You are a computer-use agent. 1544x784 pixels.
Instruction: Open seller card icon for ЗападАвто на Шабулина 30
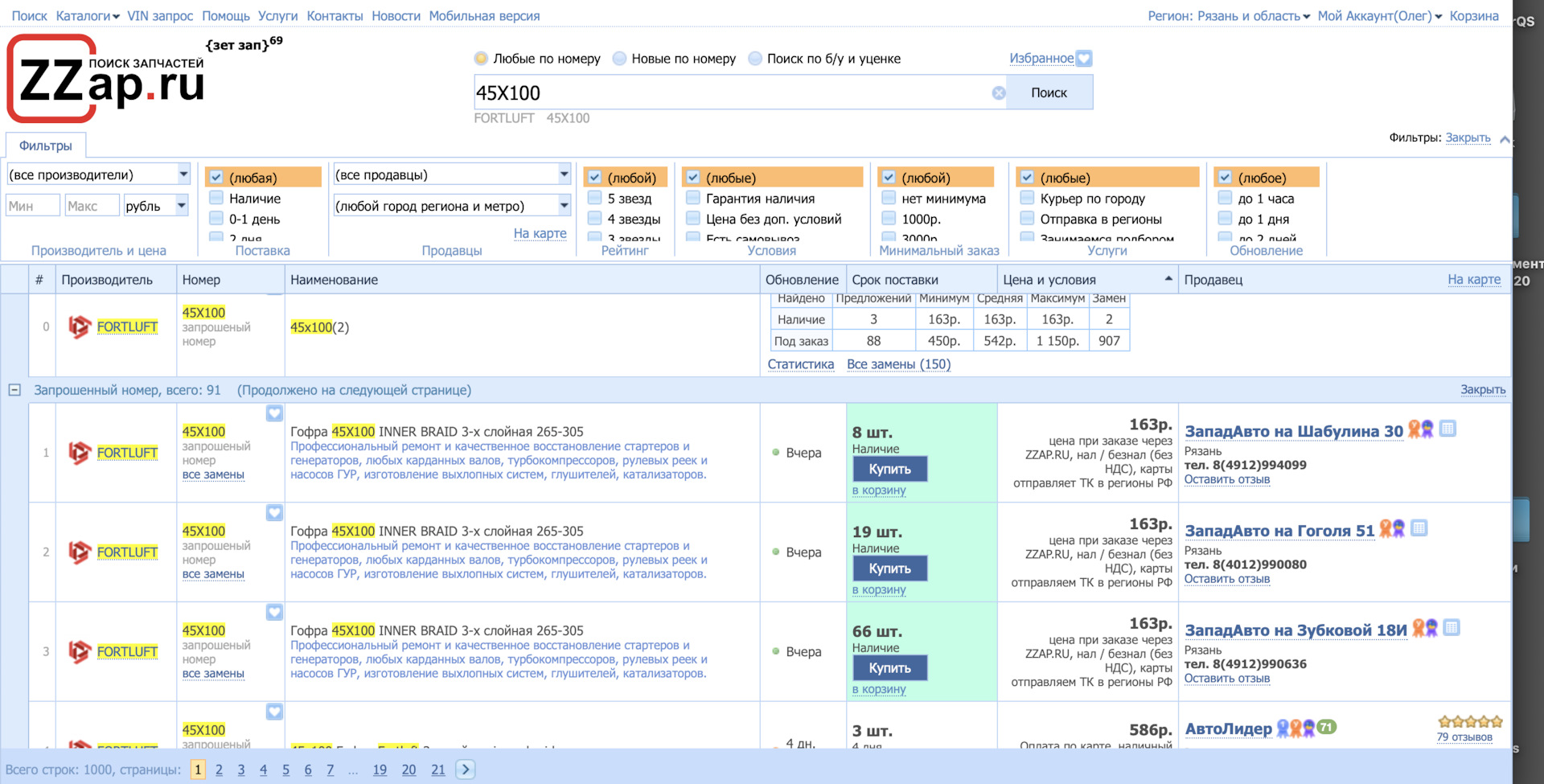1447,429
